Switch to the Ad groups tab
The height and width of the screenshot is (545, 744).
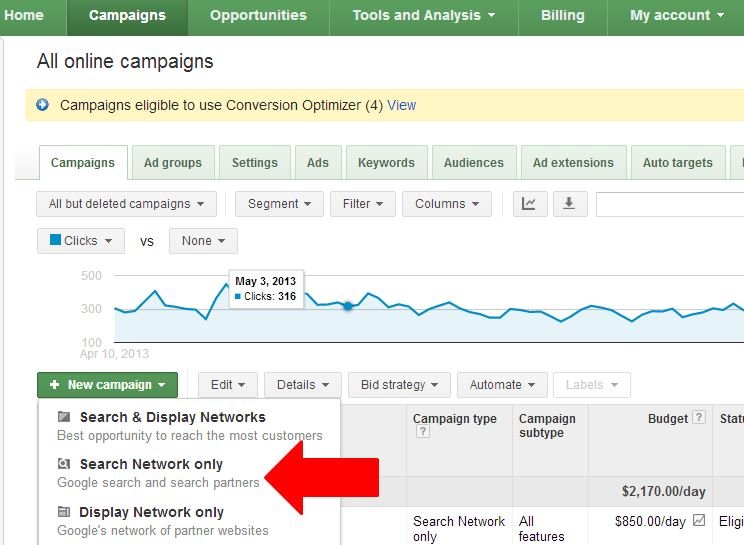pyautogui.click(x=173, y=163)
